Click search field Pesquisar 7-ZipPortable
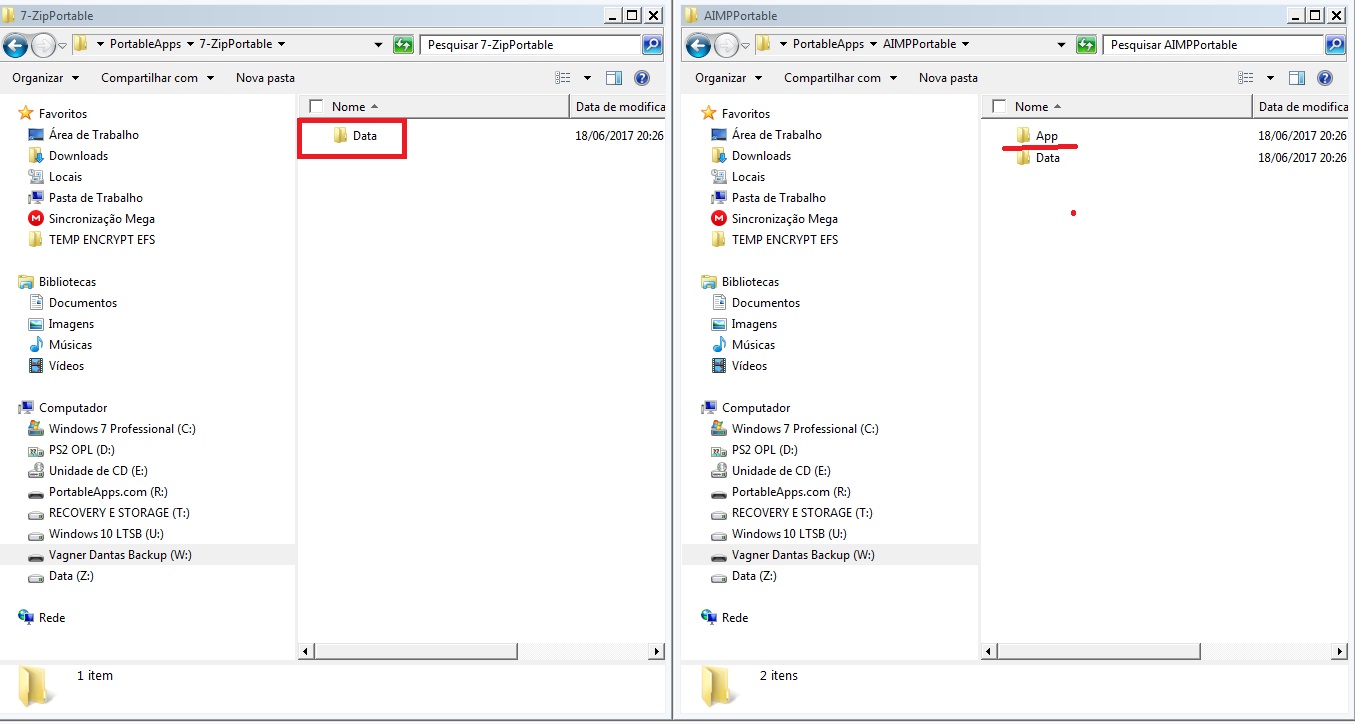This screenshot has height=724, width=1355. 531,45
